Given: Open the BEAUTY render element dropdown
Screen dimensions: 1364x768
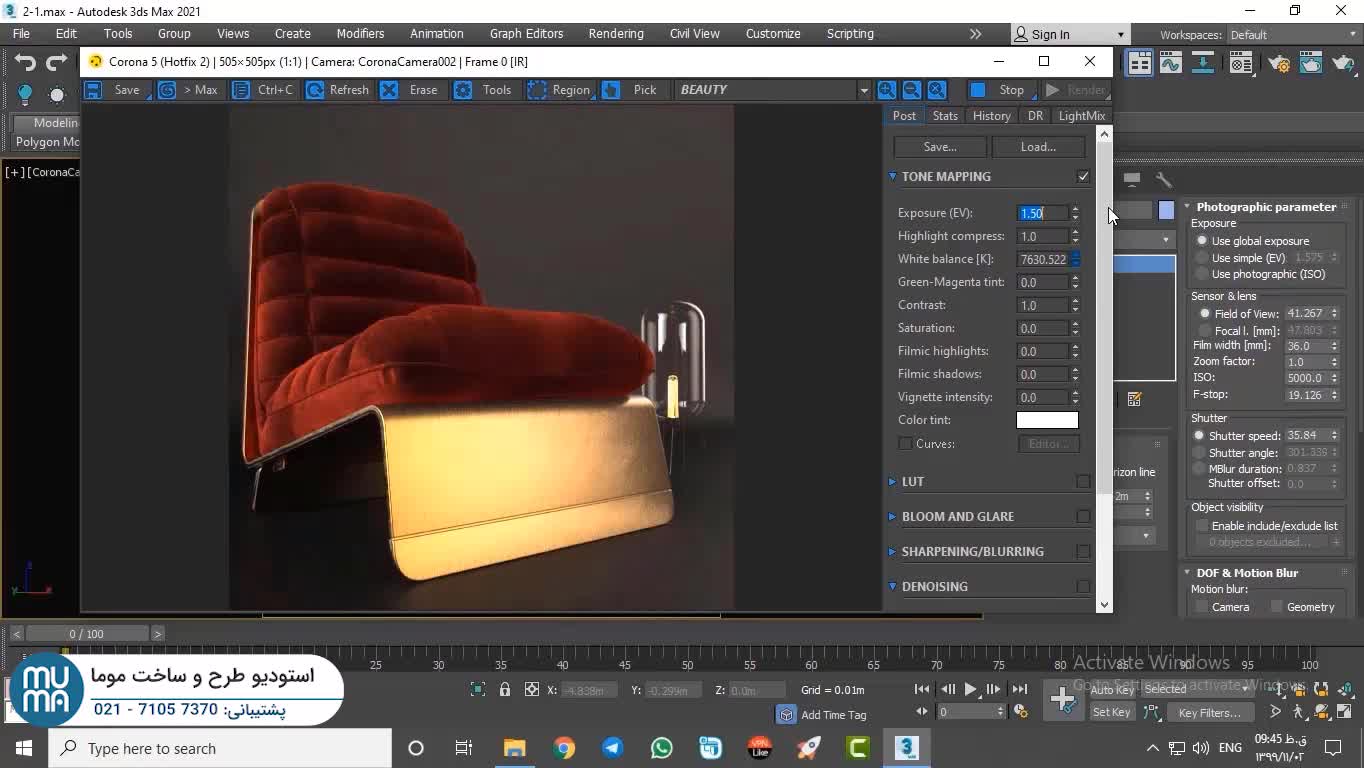Looking at the screenshot, I should (863, 90).
